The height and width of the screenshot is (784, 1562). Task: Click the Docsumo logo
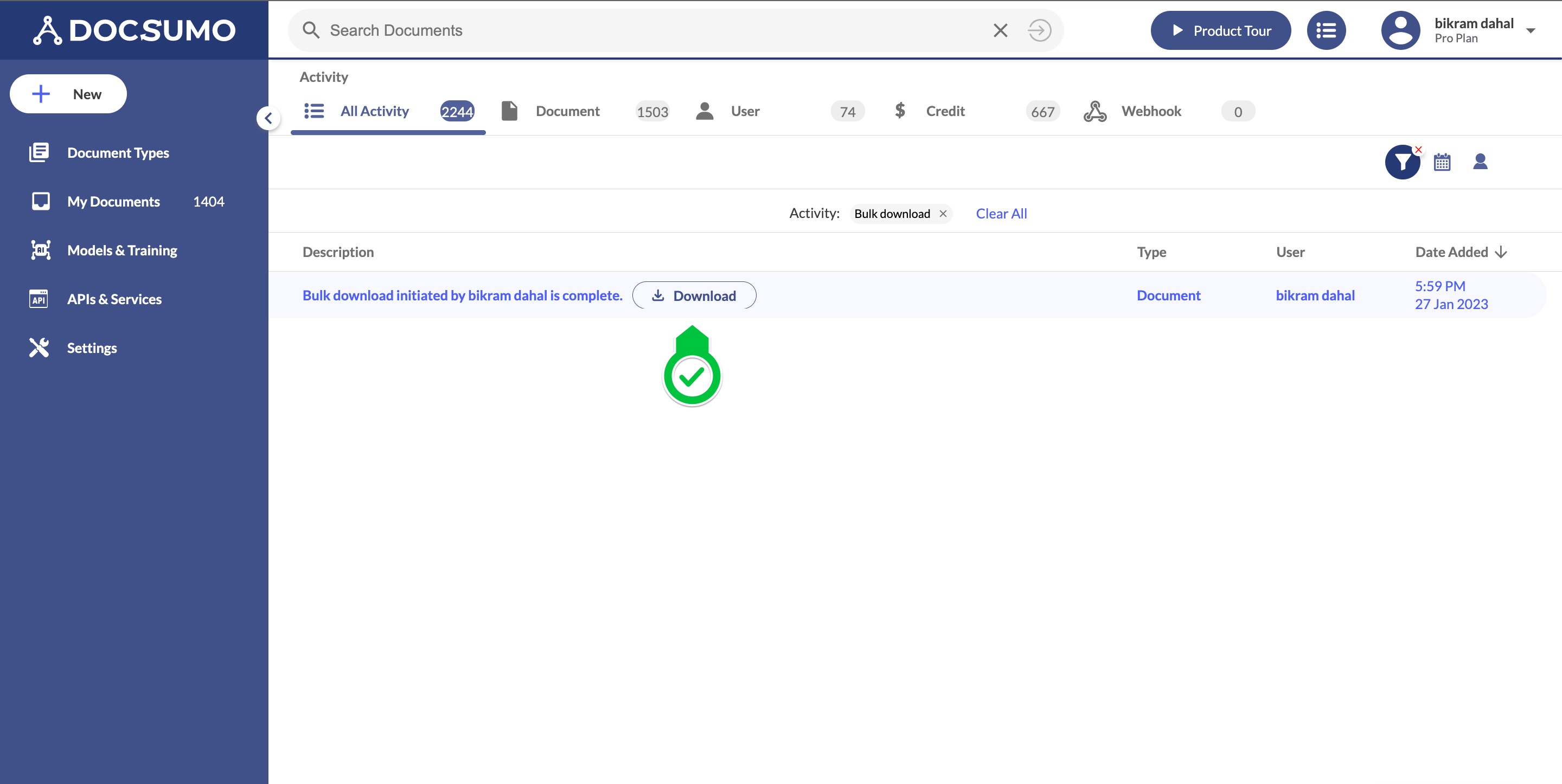(x=134, y=30)
